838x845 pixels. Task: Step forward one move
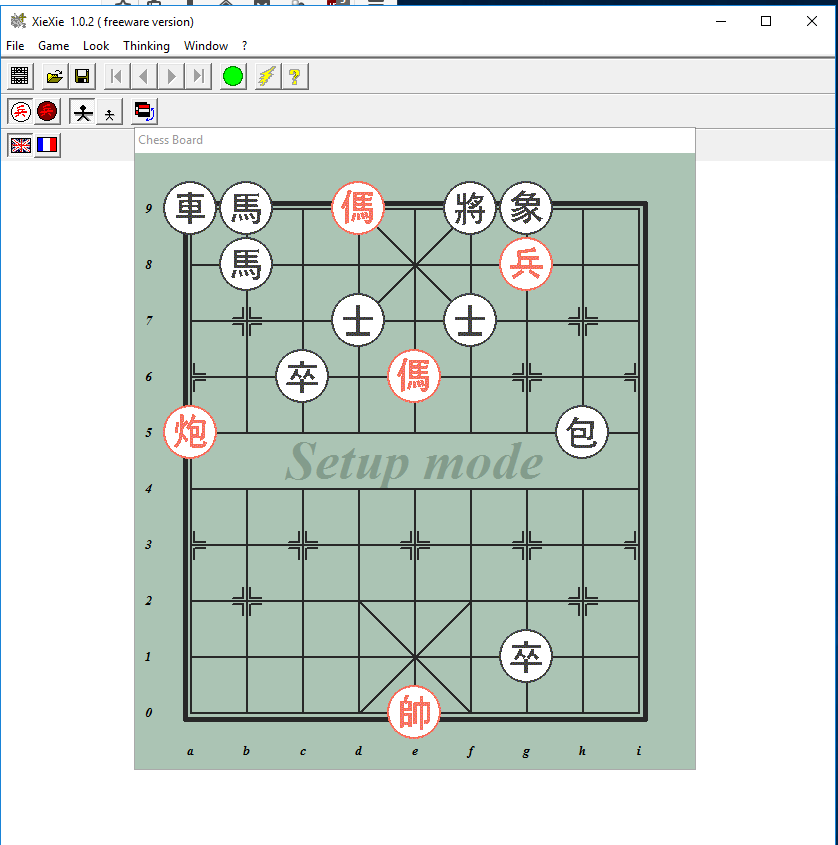tap(172, 77)
